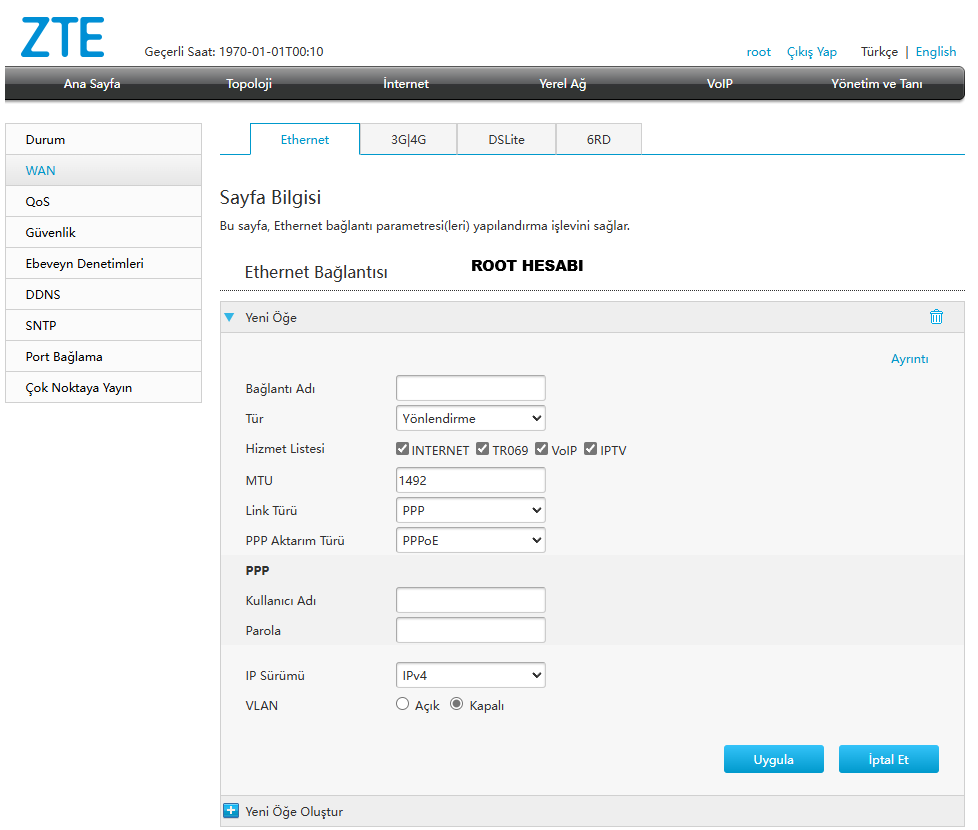The width and height of the screenshot is (978, 830).
Task: Click the trash delete icon
Action: (x=936, y=317)
